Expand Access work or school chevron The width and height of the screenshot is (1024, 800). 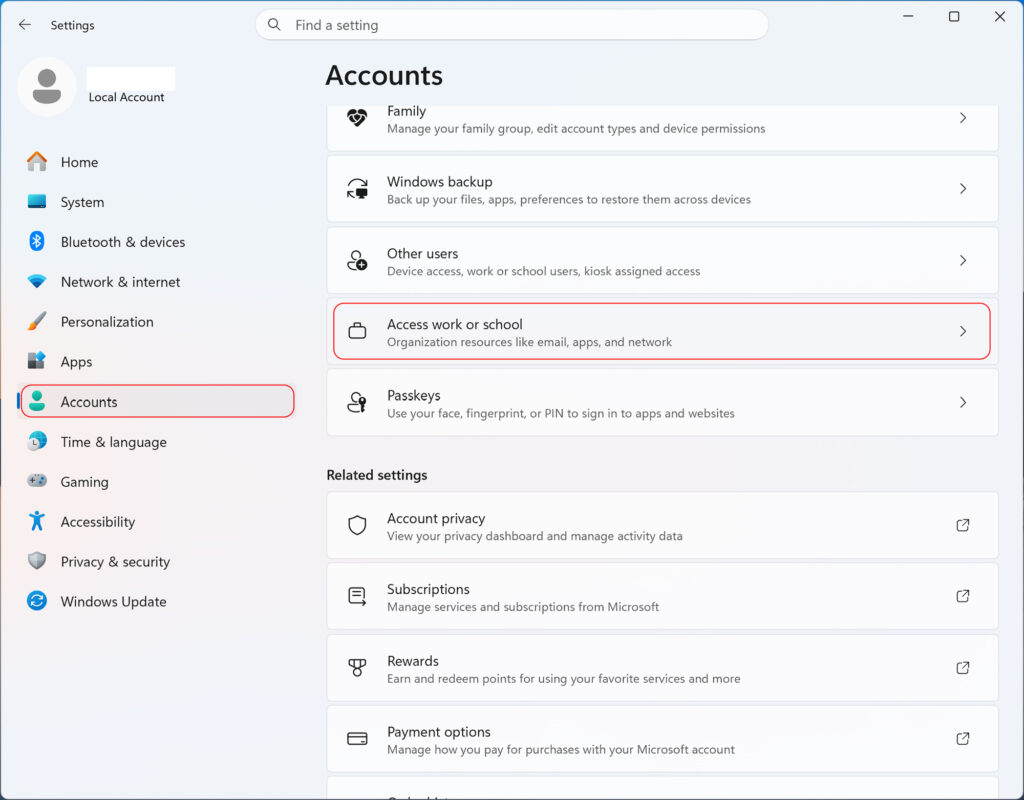pos(963,331)
